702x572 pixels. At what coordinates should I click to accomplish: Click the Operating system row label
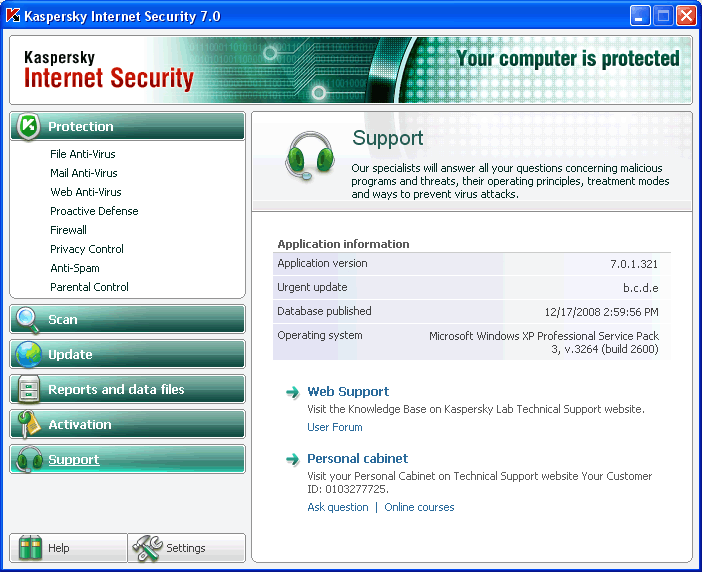(x=320, y=336)
